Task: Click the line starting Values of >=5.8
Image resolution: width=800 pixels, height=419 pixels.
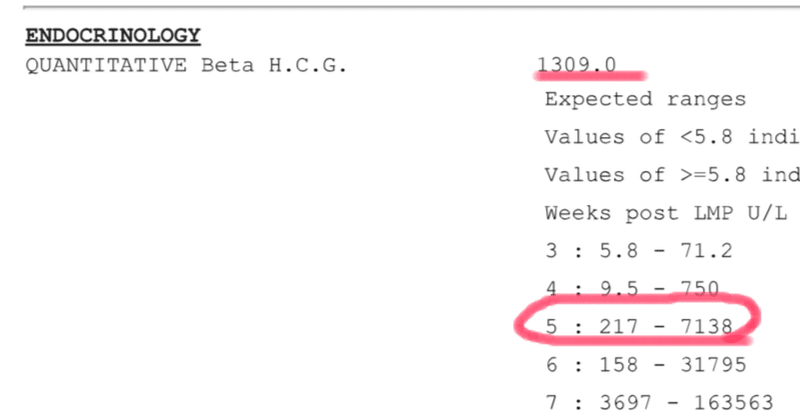Action: pos(671,175)
